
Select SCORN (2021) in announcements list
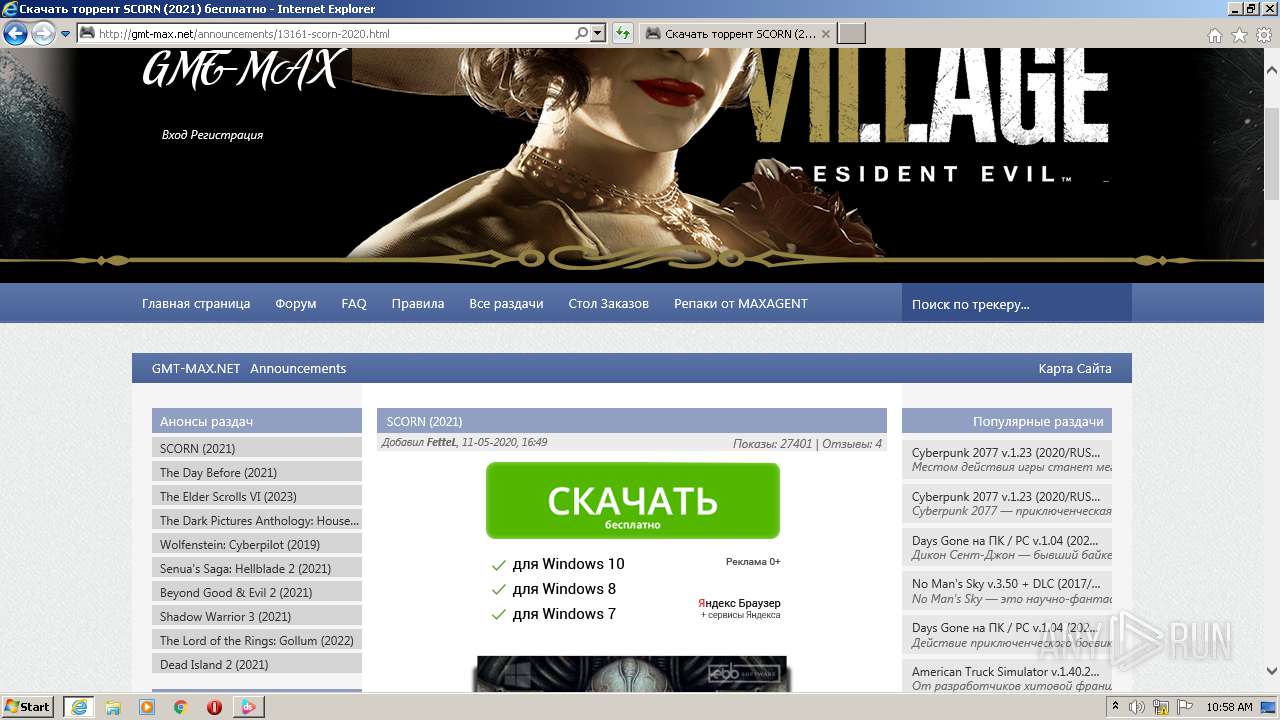257,448
